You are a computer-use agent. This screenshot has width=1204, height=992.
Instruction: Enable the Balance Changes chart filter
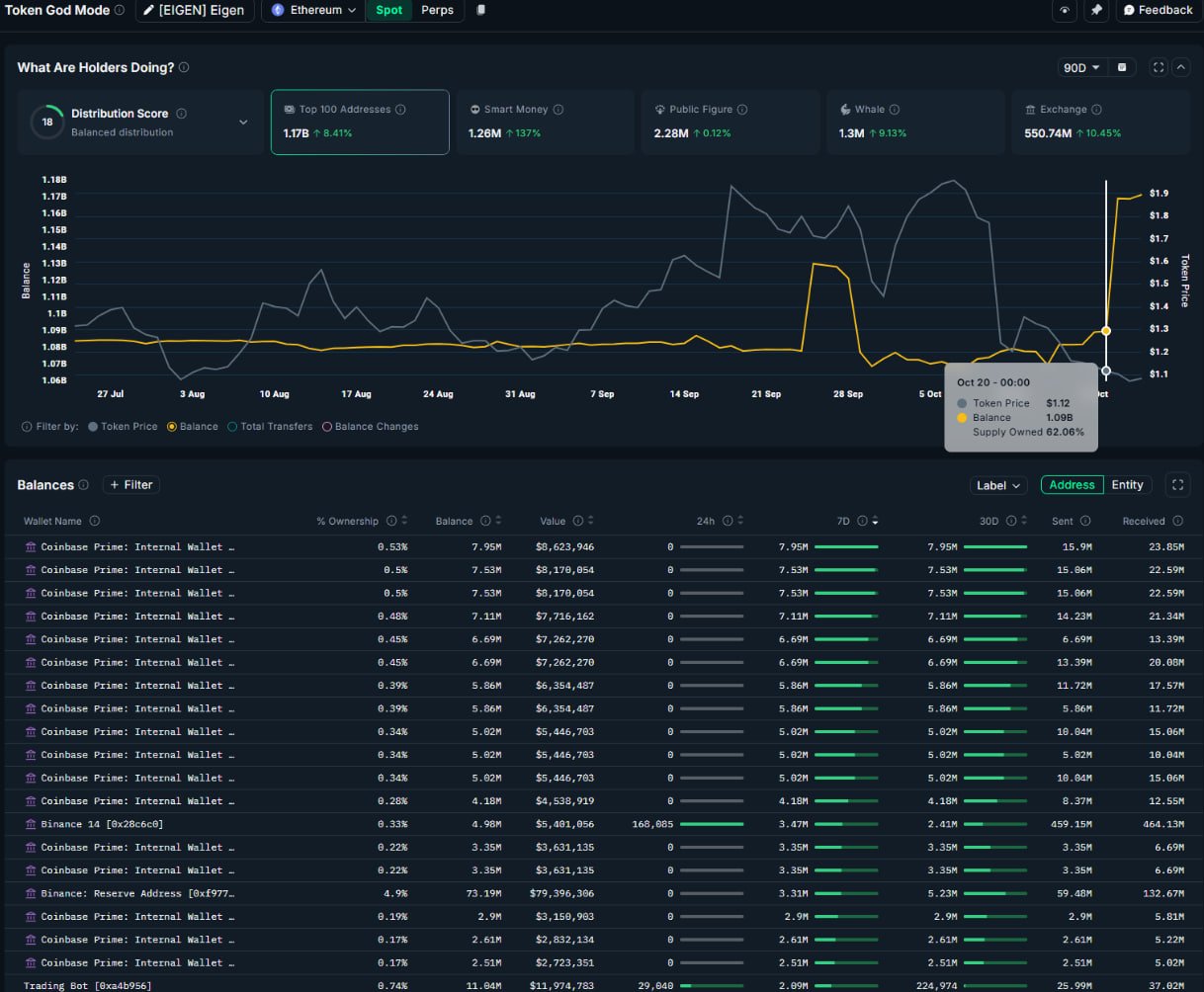370,427
